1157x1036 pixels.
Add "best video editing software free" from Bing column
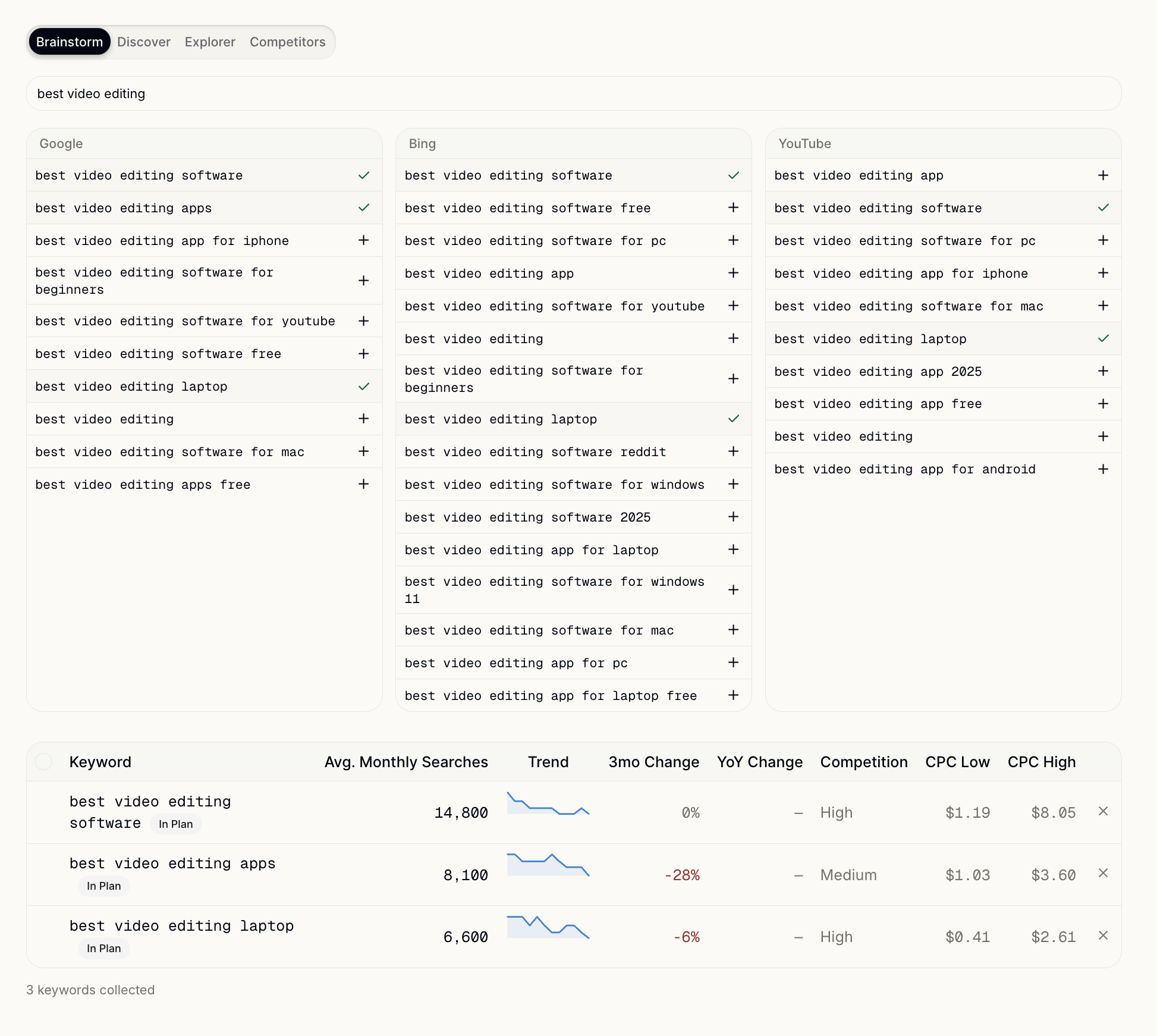point(733,208)
